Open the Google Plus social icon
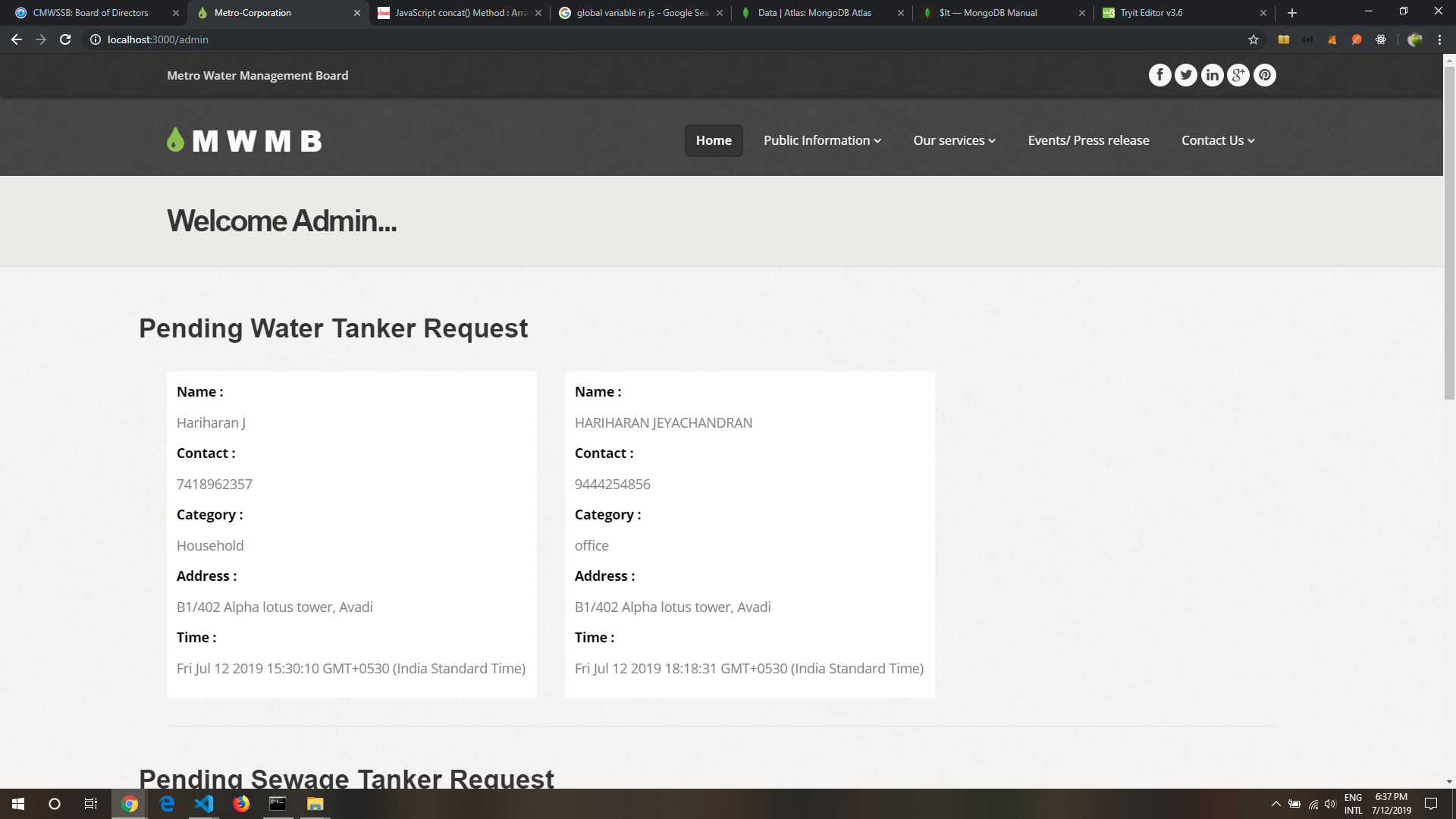 [1238, 75]
